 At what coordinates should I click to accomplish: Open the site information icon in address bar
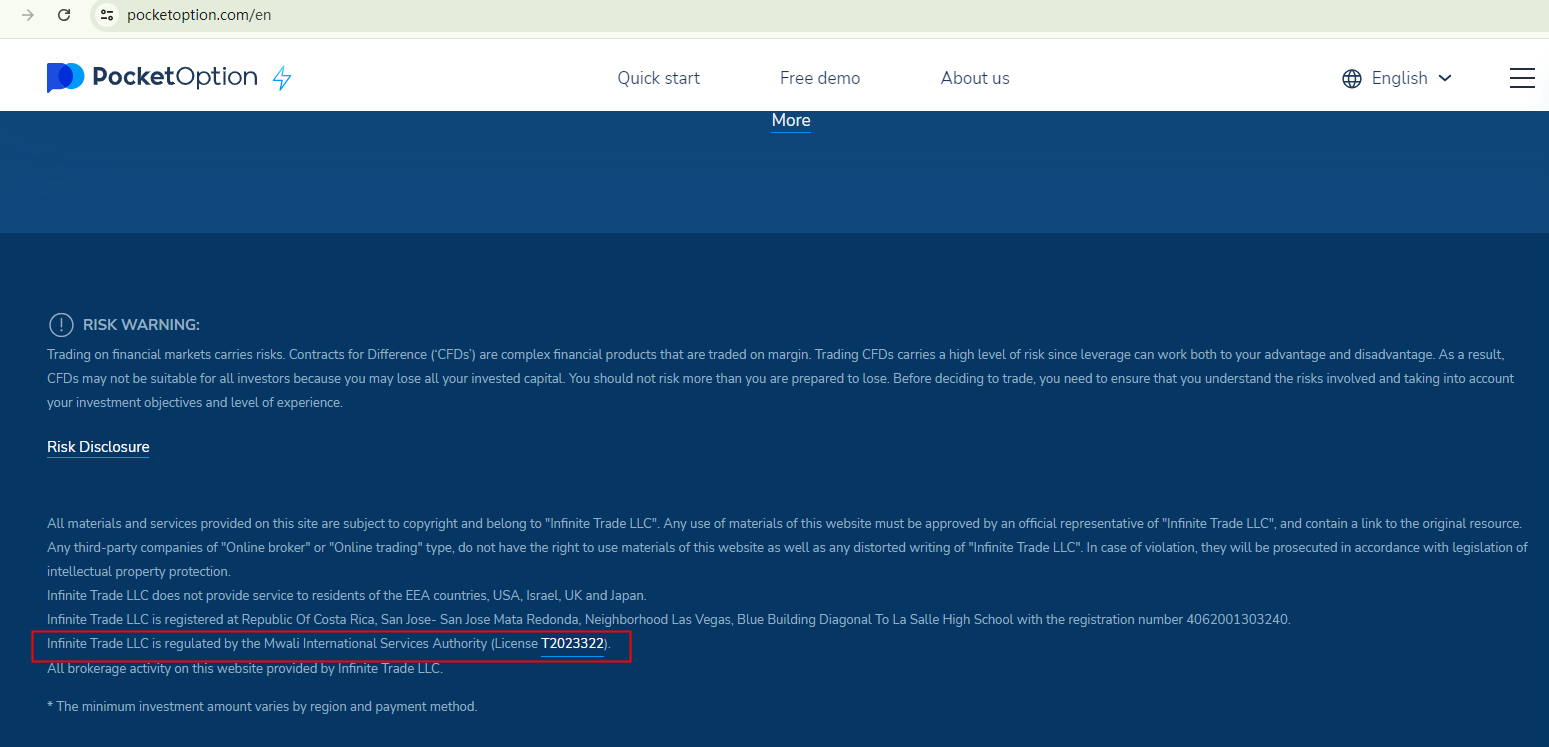108,15
